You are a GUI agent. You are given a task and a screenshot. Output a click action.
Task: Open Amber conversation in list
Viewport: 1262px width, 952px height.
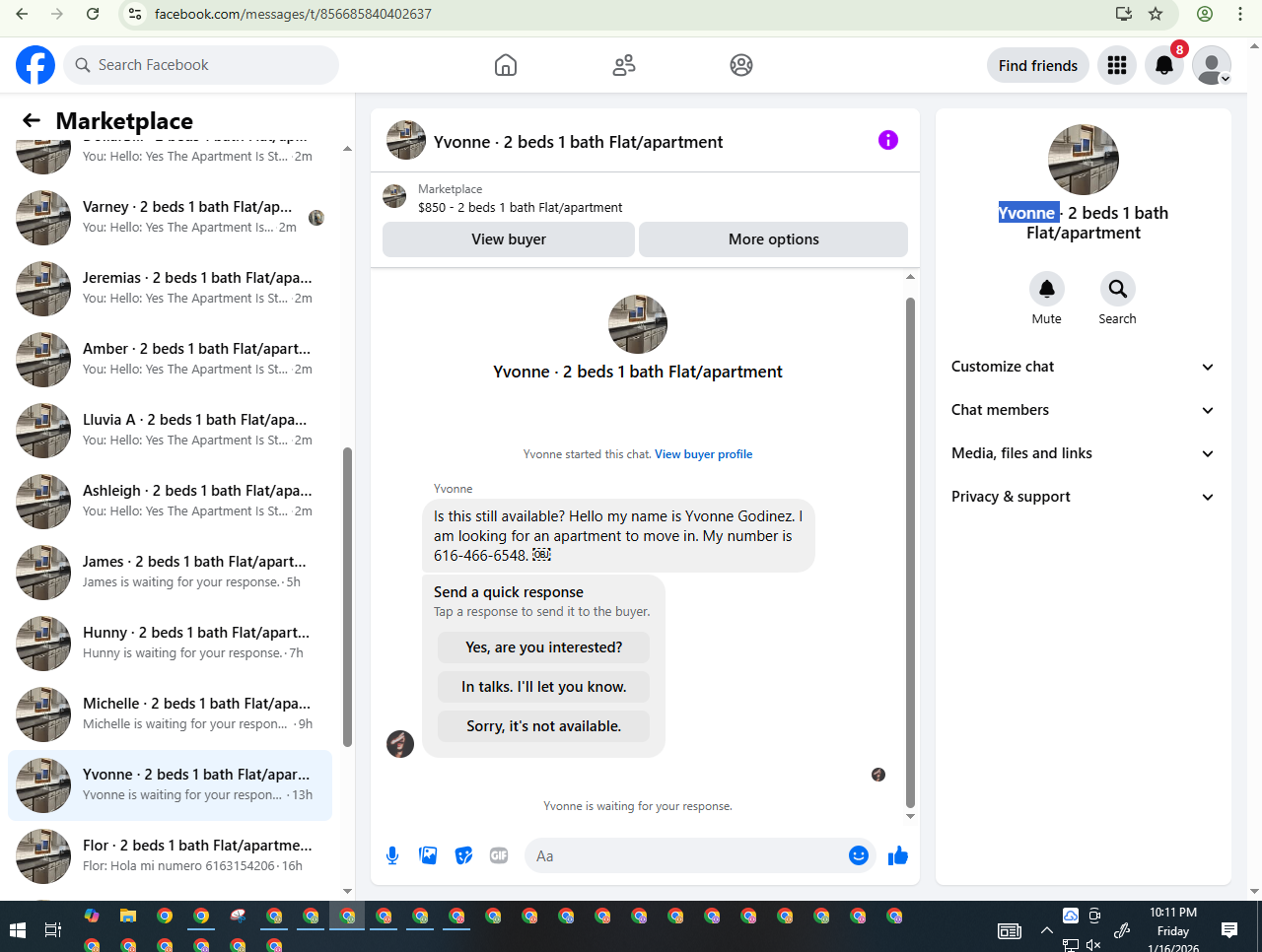click(170, 359)
